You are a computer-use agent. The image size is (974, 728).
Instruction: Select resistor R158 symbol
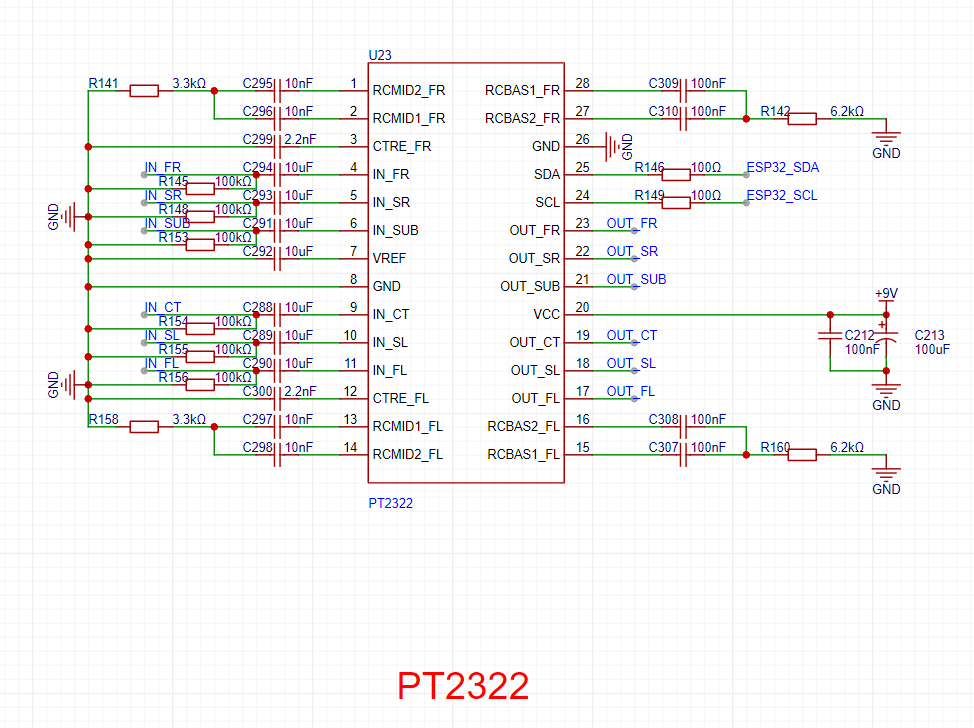click(x=144, y=427)
